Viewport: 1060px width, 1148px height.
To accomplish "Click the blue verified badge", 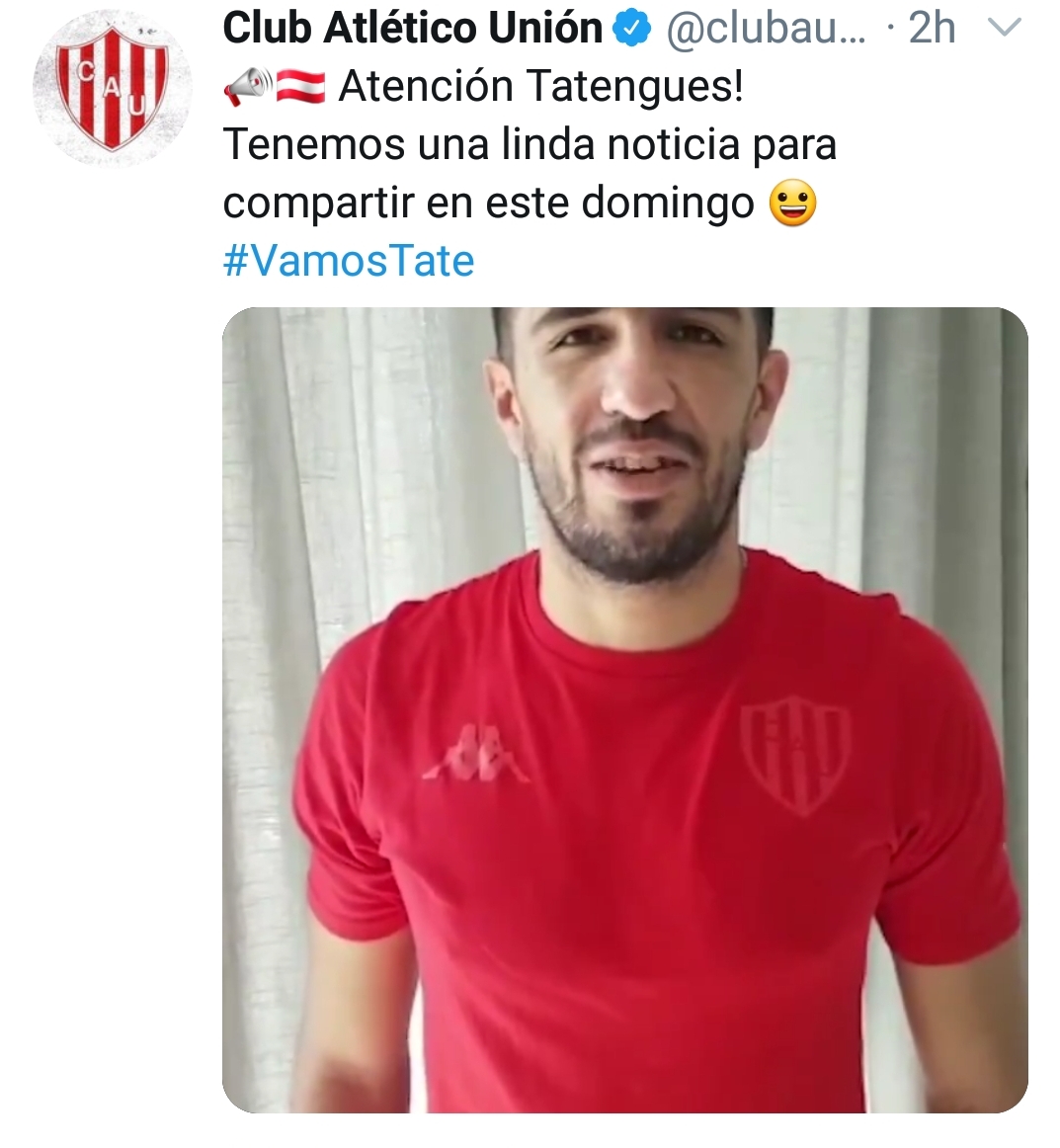I will point(632,29).
